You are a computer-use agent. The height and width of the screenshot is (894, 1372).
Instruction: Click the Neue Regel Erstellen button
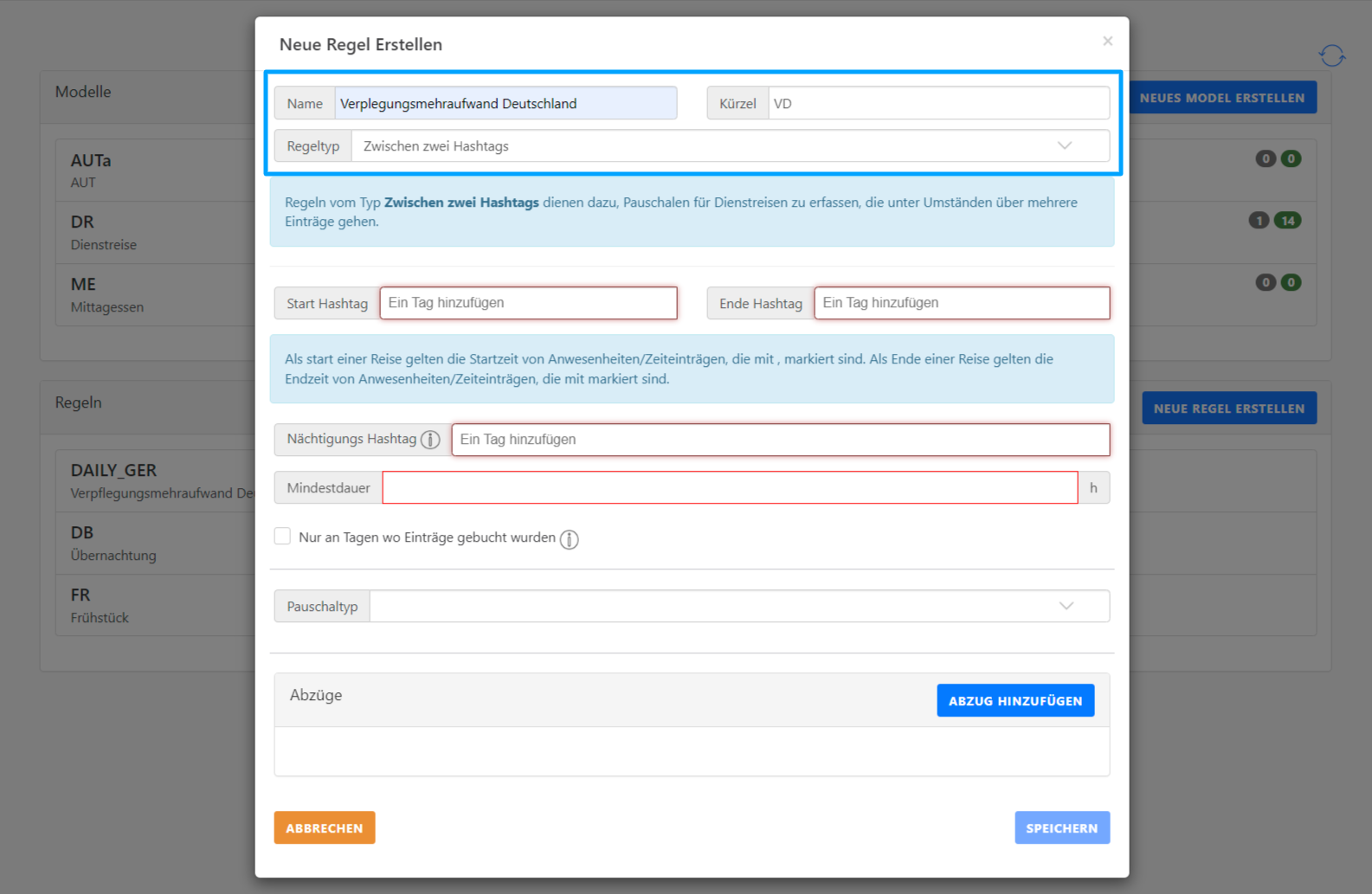pyautogui.click(x=1228, y=408)
